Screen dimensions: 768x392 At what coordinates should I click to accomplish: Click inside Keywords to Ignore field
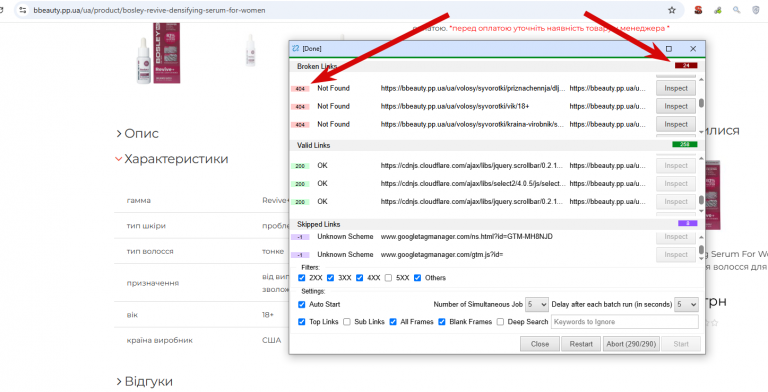[625, 322]
